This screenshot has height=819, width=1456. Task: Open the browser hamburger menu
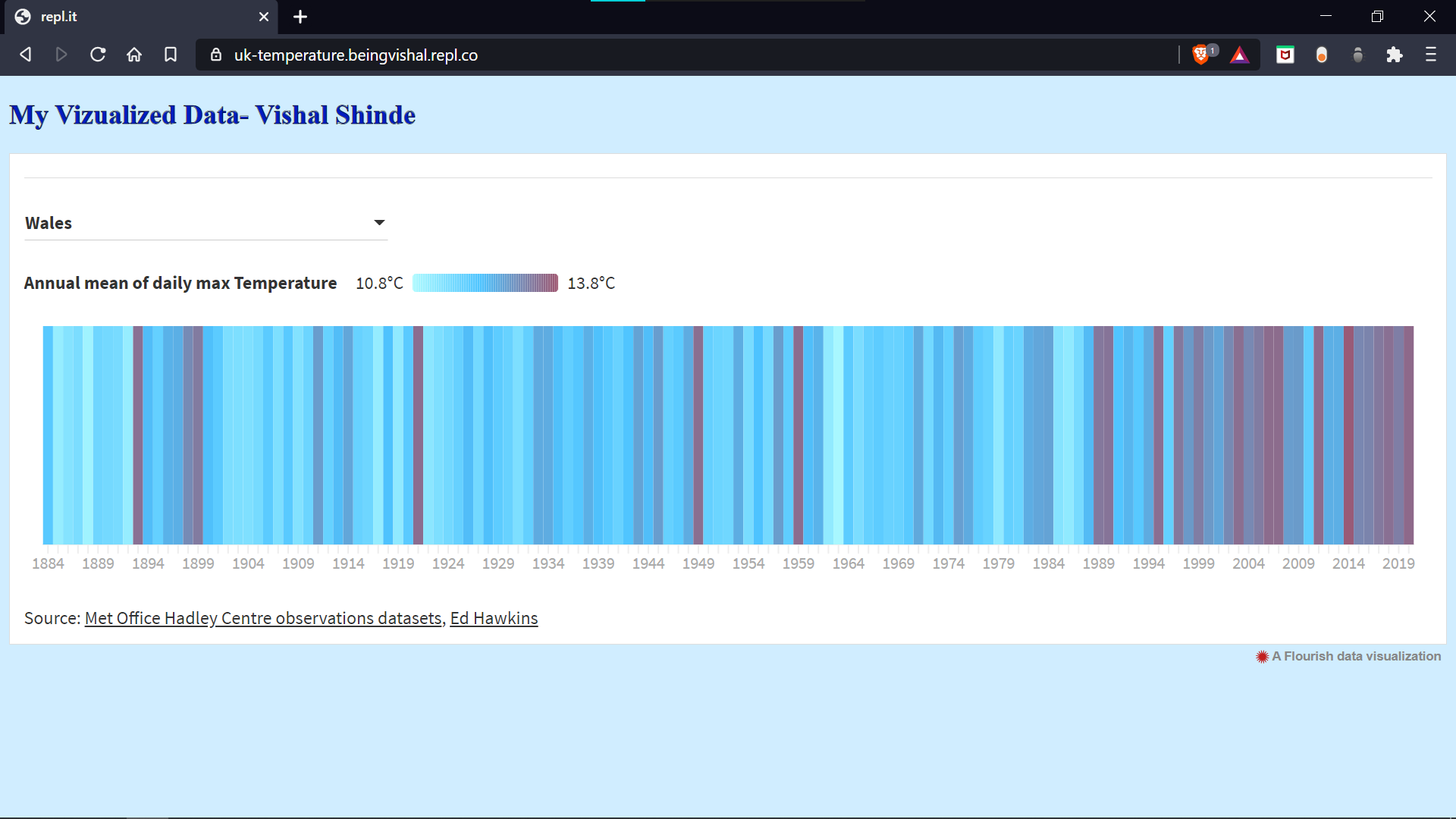[1430, 55]
